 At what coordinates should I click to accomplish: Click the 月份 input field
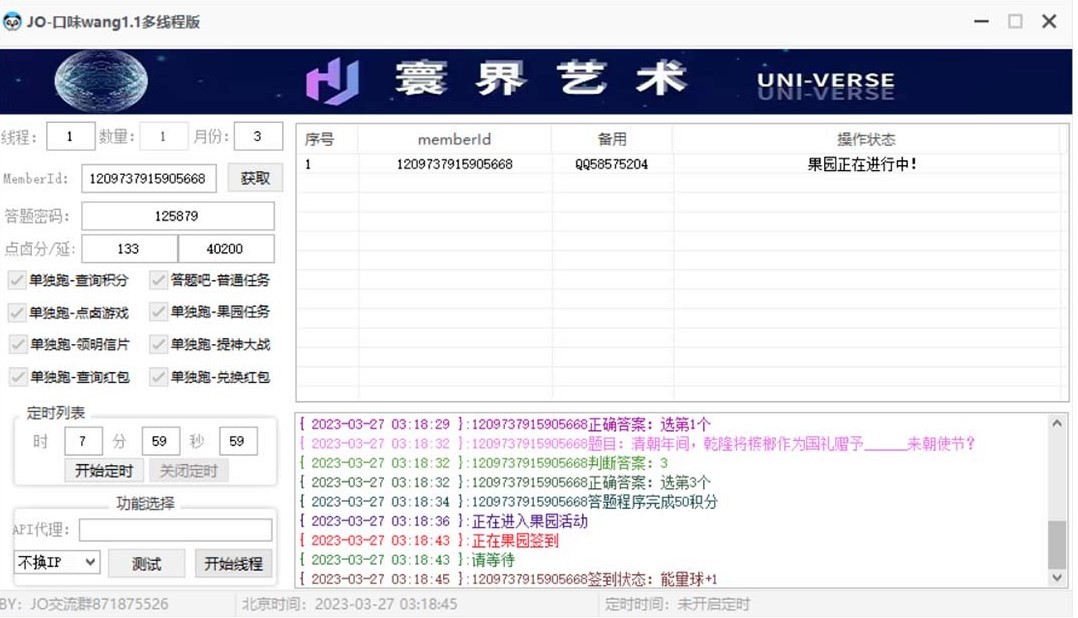click(258, 136)
